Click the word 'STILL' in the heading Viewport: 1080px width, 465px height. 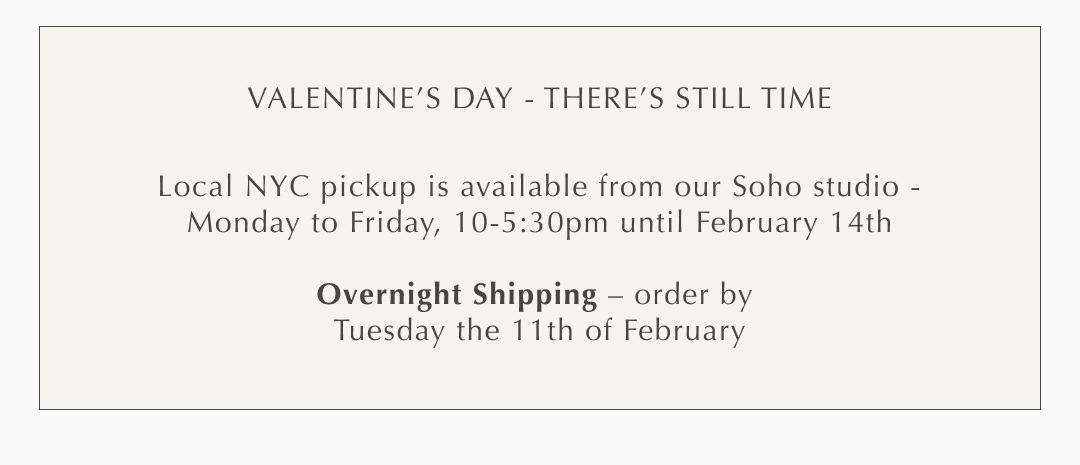click(x=717, y=99)
